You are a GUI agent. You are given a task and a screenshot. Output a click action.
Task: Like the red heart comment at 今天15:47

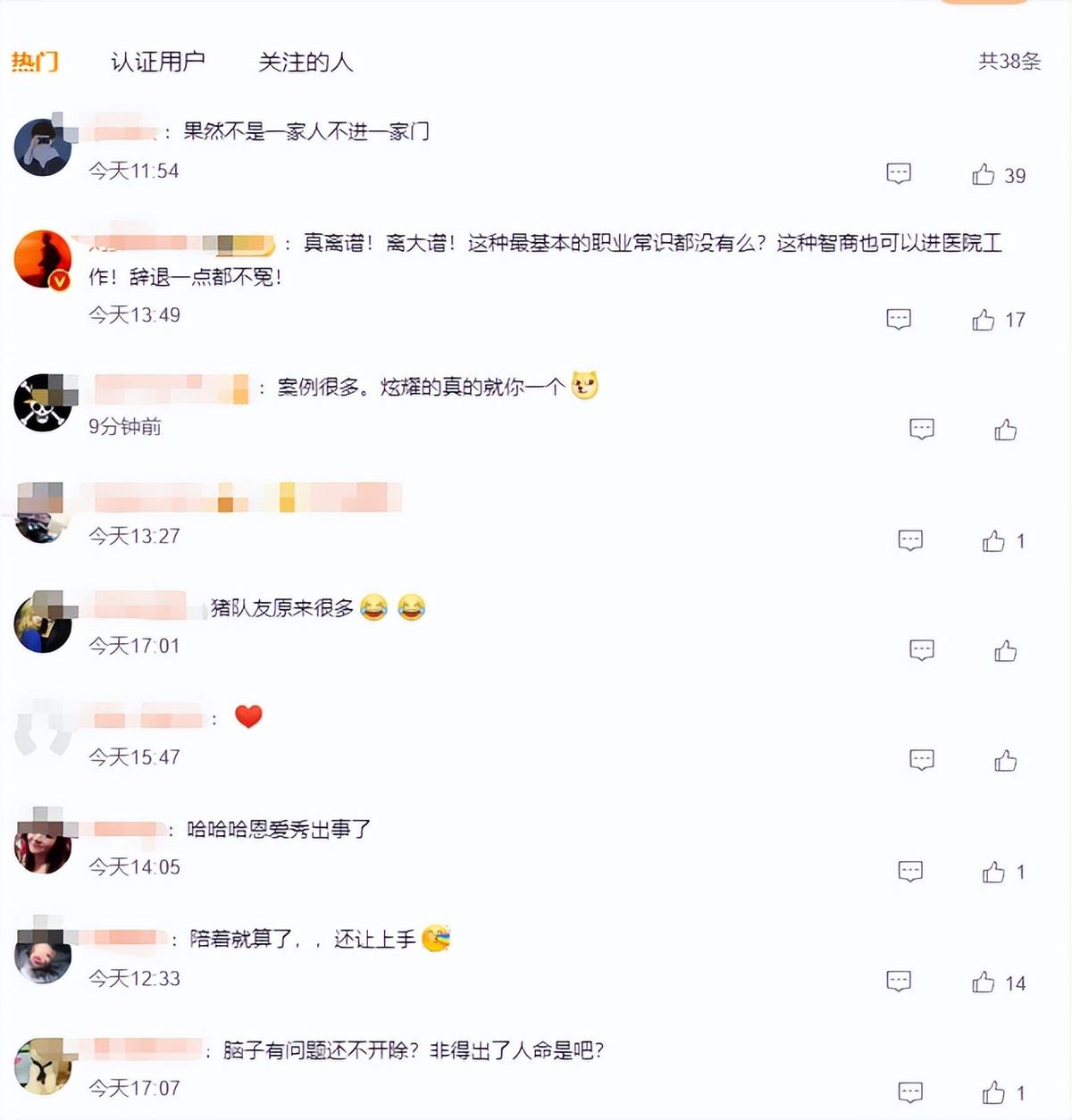[x=1006, y=760]
